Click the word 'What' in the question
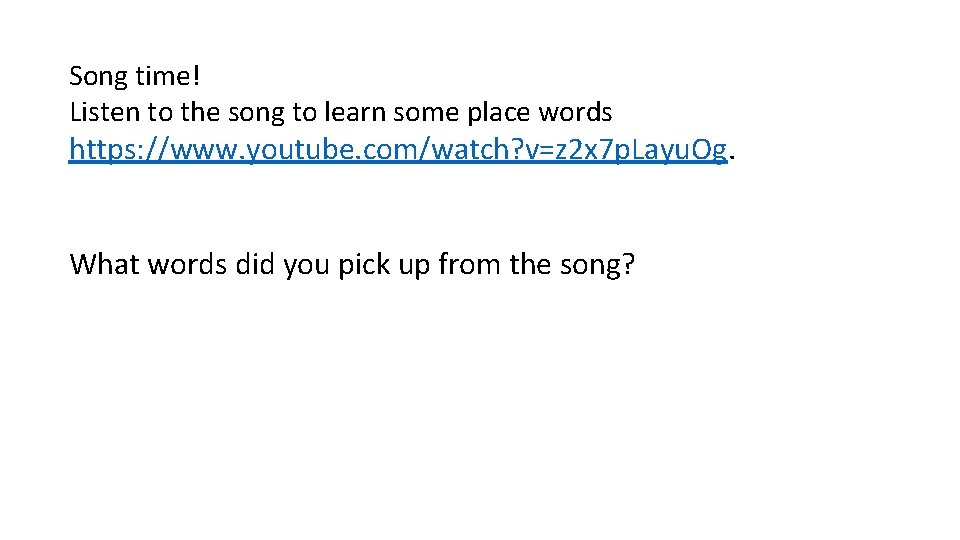 [105, 264]
